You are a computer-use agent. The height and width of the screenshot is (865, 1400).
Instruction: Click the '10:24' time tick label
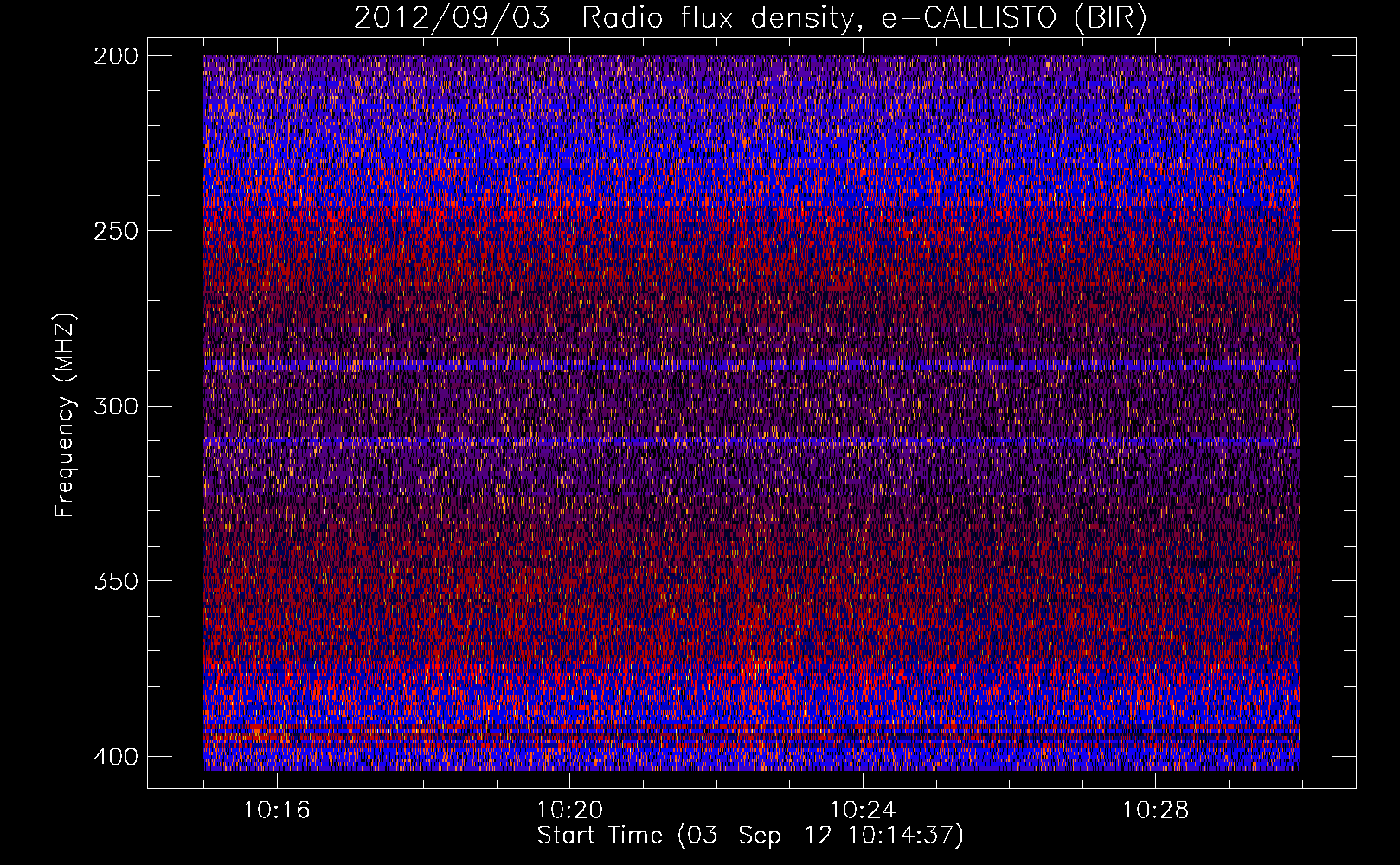tap(863, 811)
